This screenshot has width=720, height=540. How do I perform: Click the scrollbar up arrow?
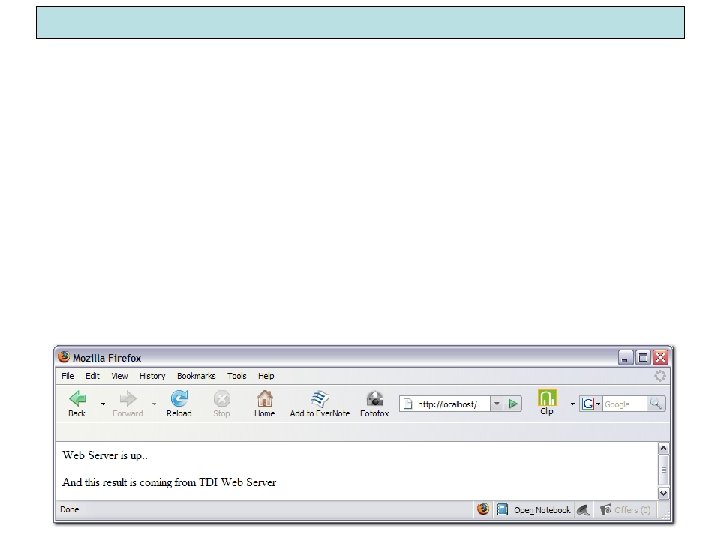(664, 449)
